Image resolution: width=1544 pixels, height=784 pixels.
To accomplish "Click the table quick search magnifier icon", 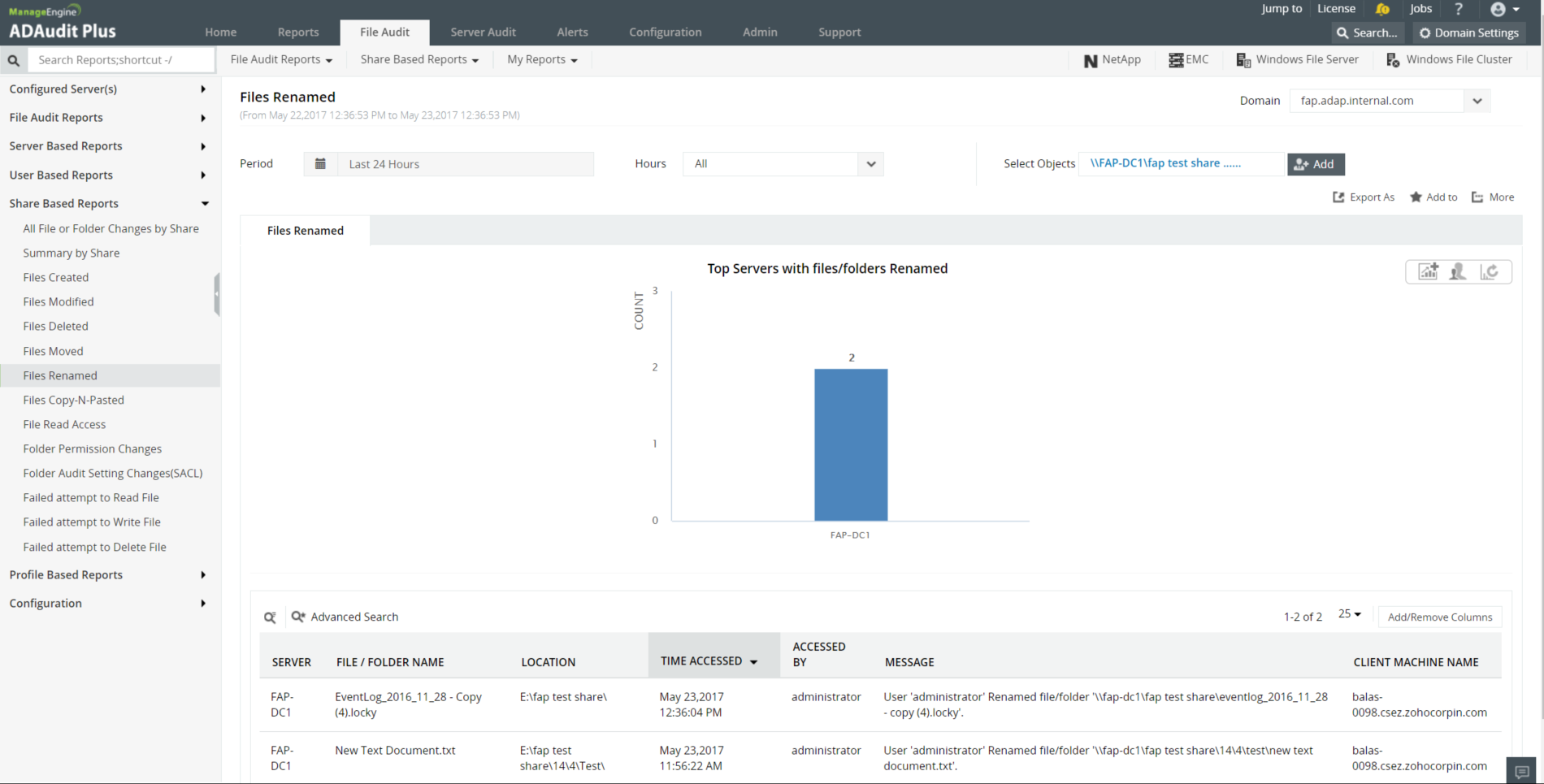I will (x=270, y=617).
